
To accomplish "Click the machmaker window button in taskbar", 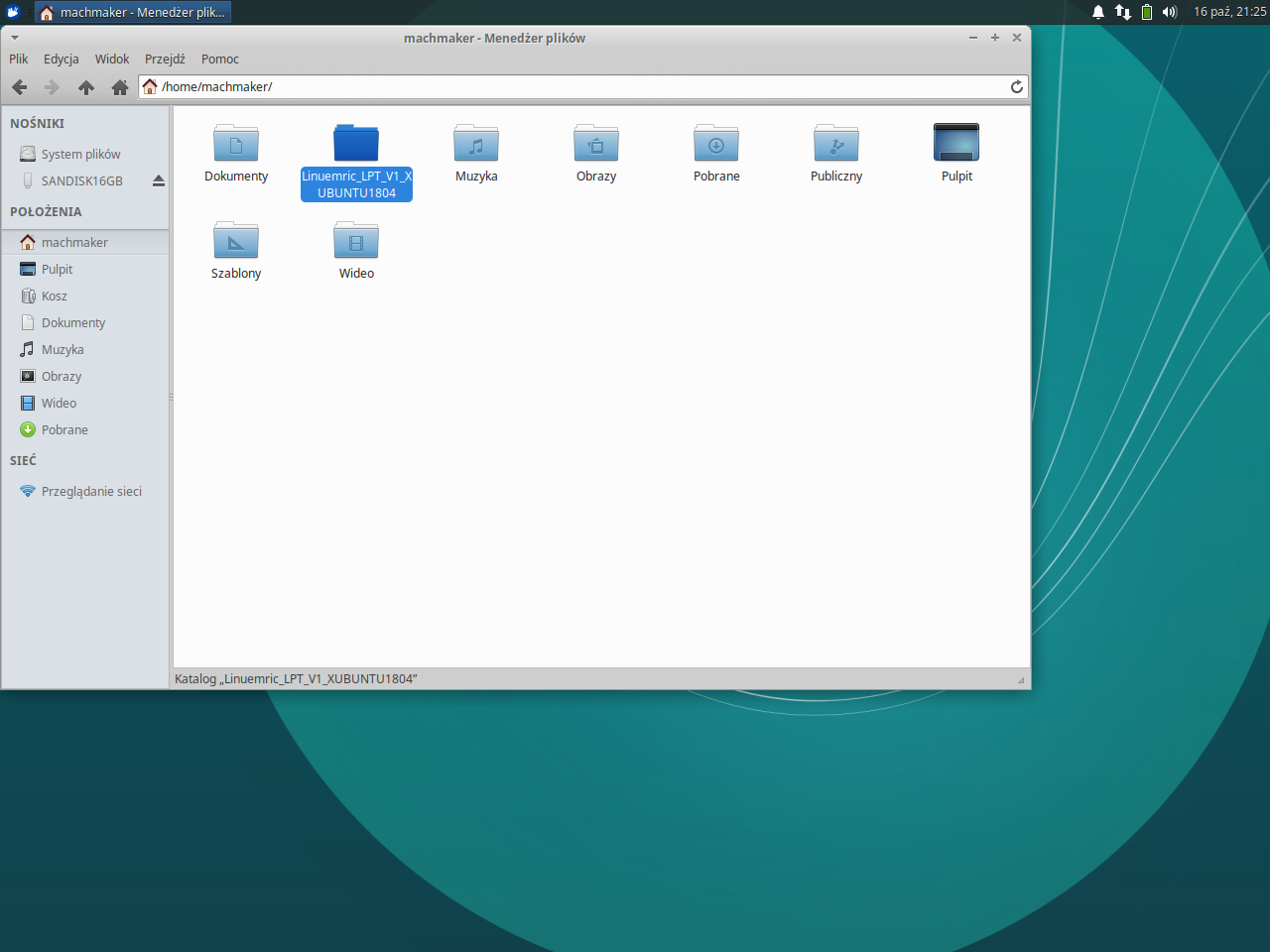I will tap(133, 12).
